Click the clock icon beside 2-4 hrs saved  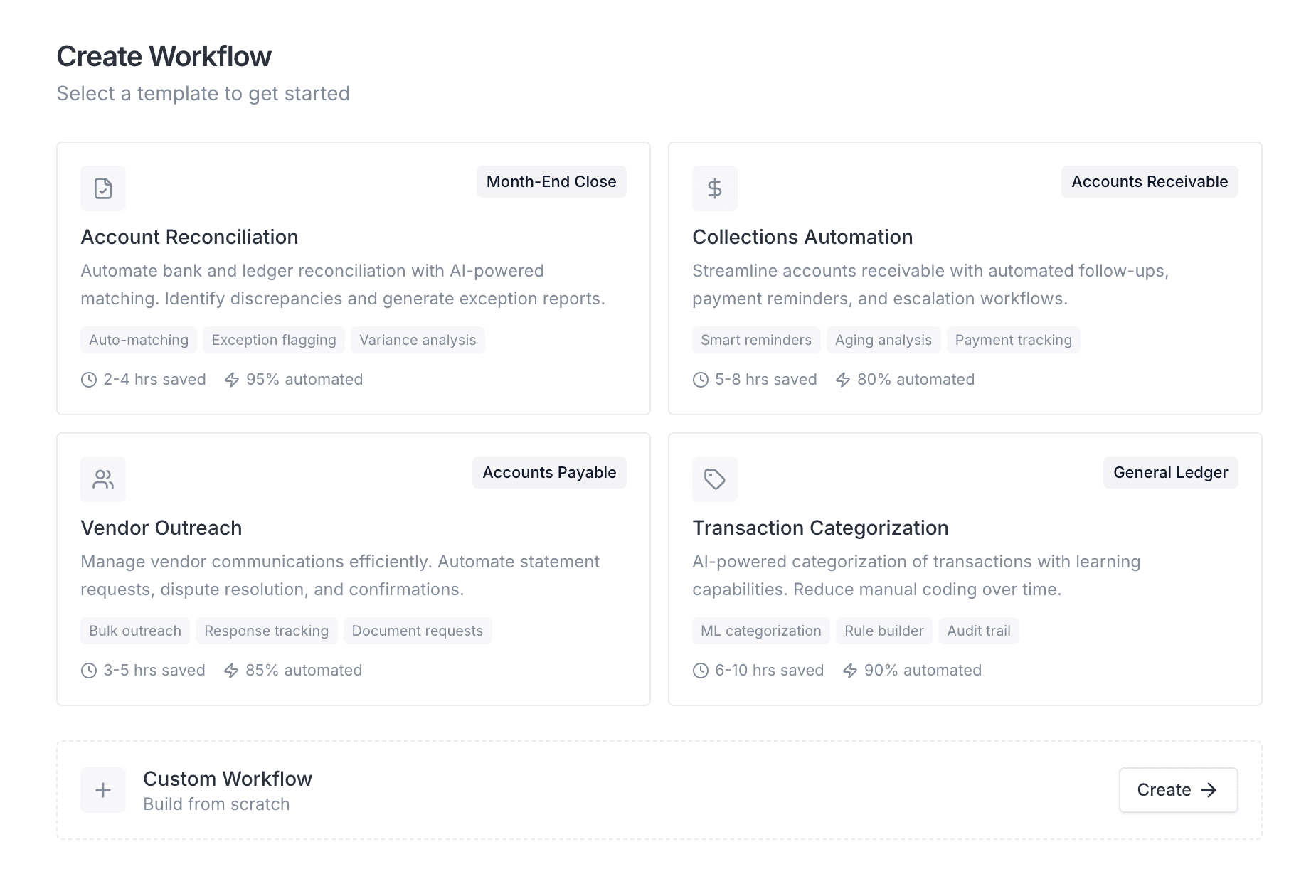coord(89,380)
